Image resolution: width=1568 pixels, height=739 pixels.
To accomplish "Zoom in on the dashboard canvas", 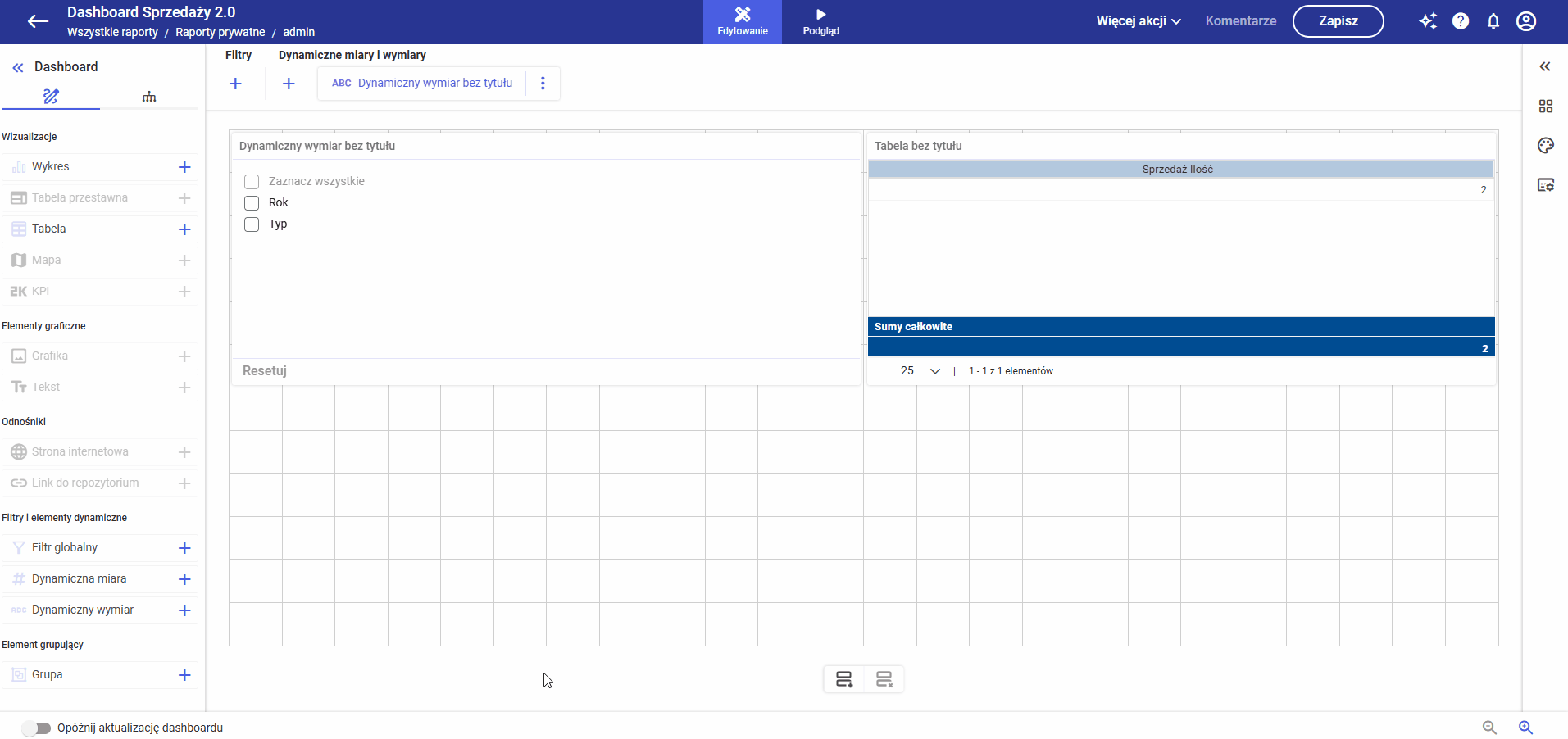I will (x=1525, y=728).
